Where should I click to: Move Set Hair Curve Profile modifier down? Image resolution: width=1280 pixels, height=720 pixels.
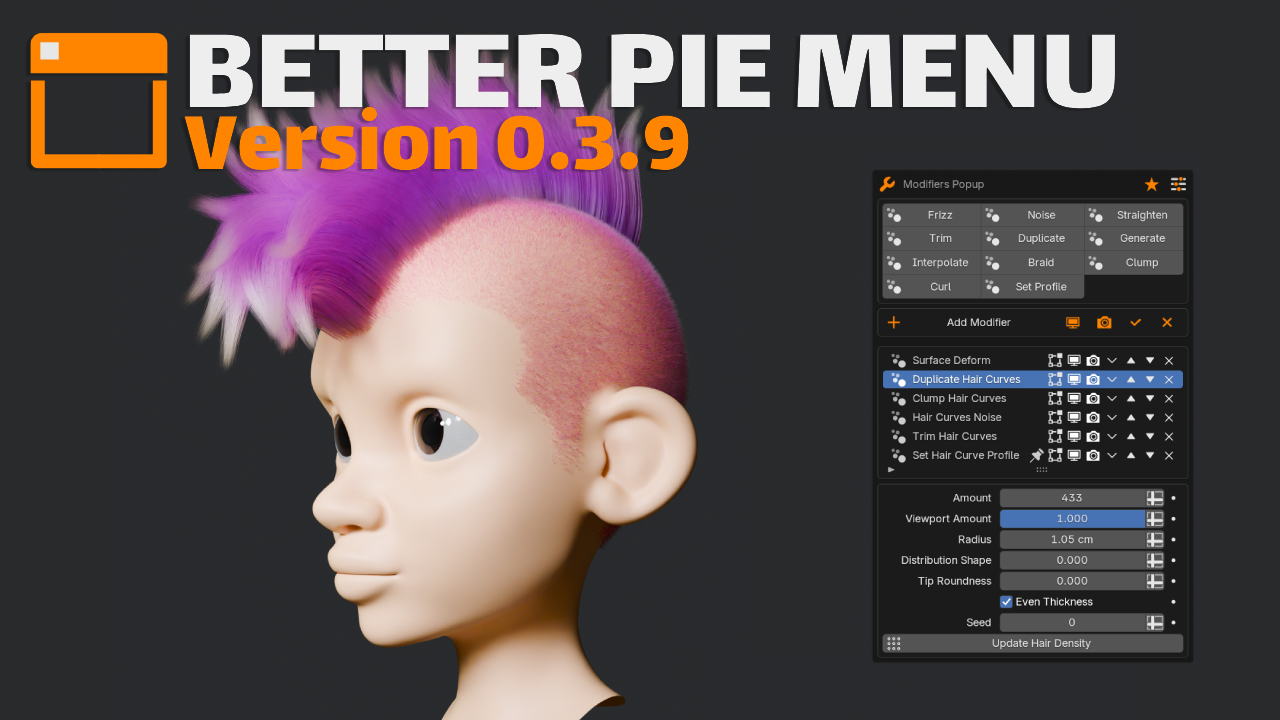1150,456
